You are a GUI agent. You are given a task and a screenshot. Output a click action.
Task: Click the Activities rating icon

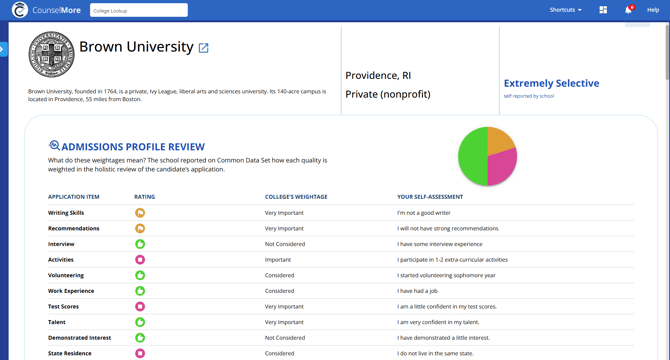click(x=140, y=260)
